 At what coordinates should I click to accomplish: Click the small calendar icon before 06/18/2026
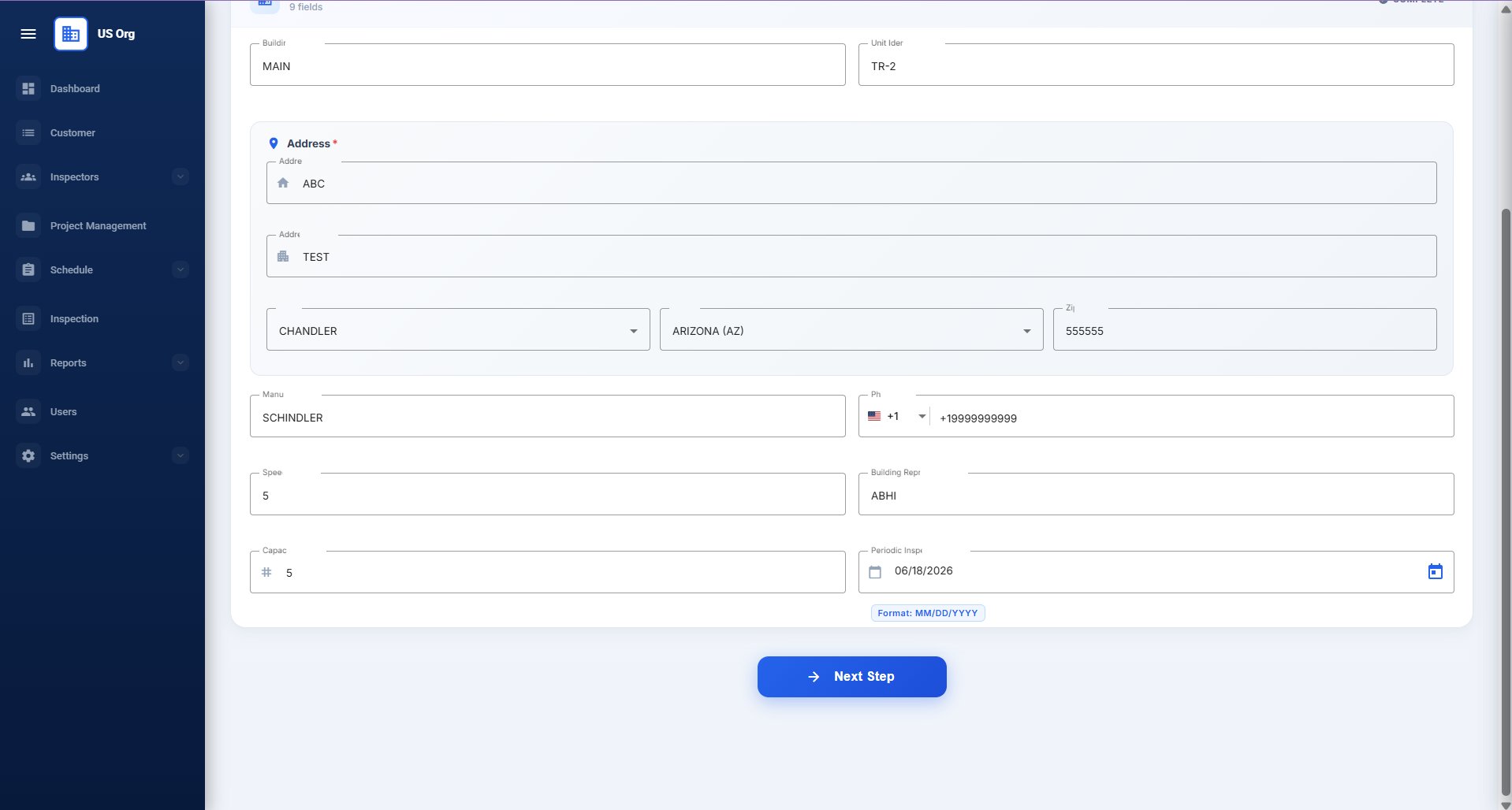[x=875, y=572]
